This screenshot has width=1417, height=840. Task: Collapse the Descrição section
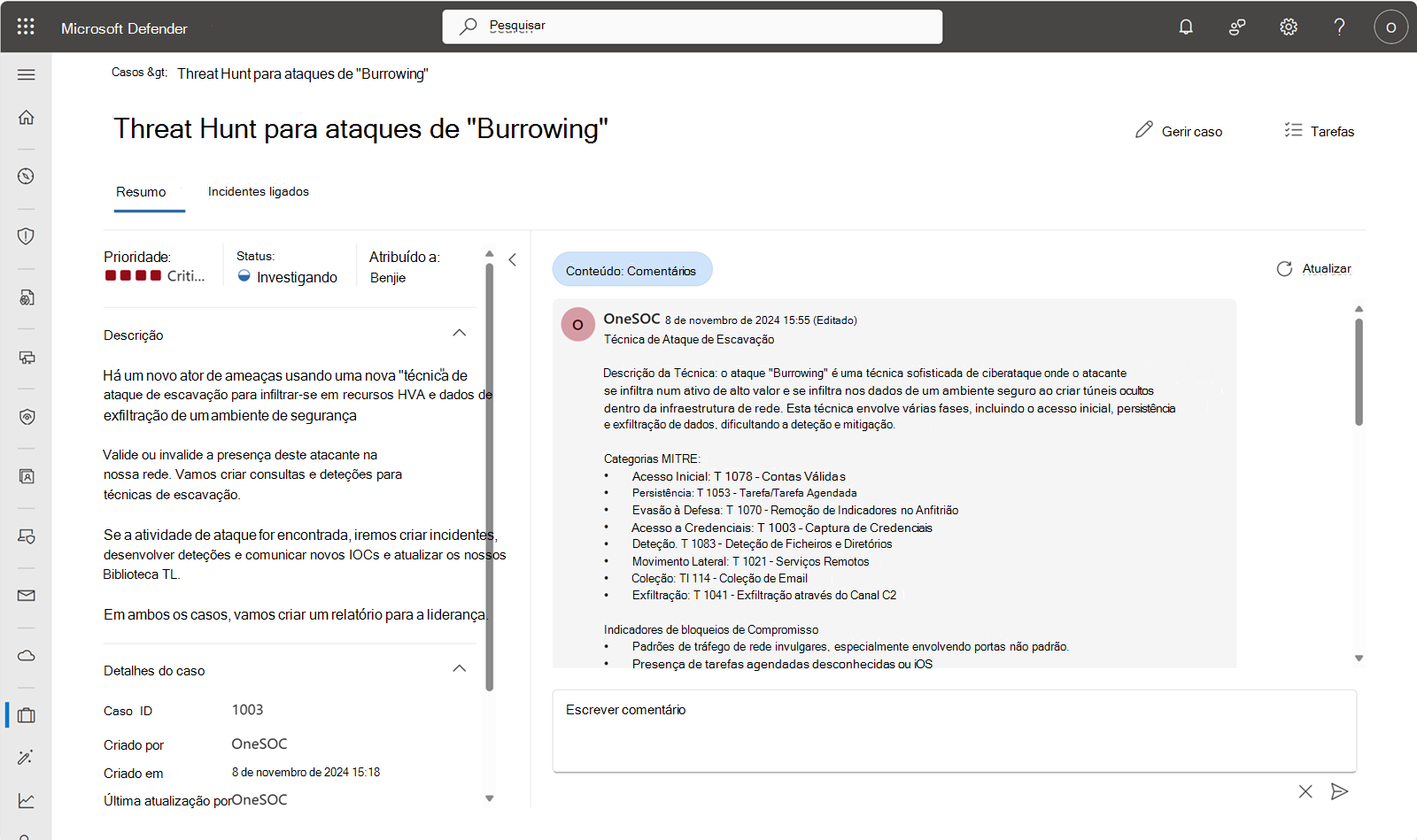460,333
